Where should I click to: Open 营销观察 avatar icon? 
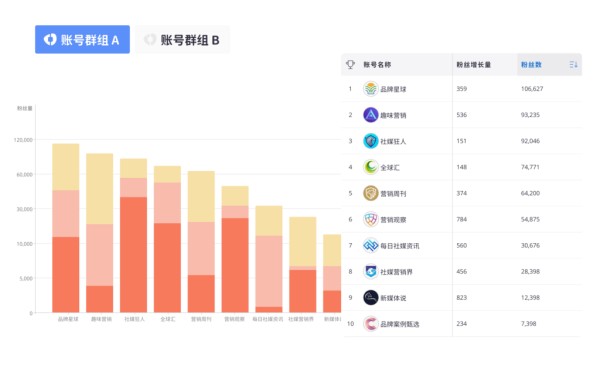[370, 219]
